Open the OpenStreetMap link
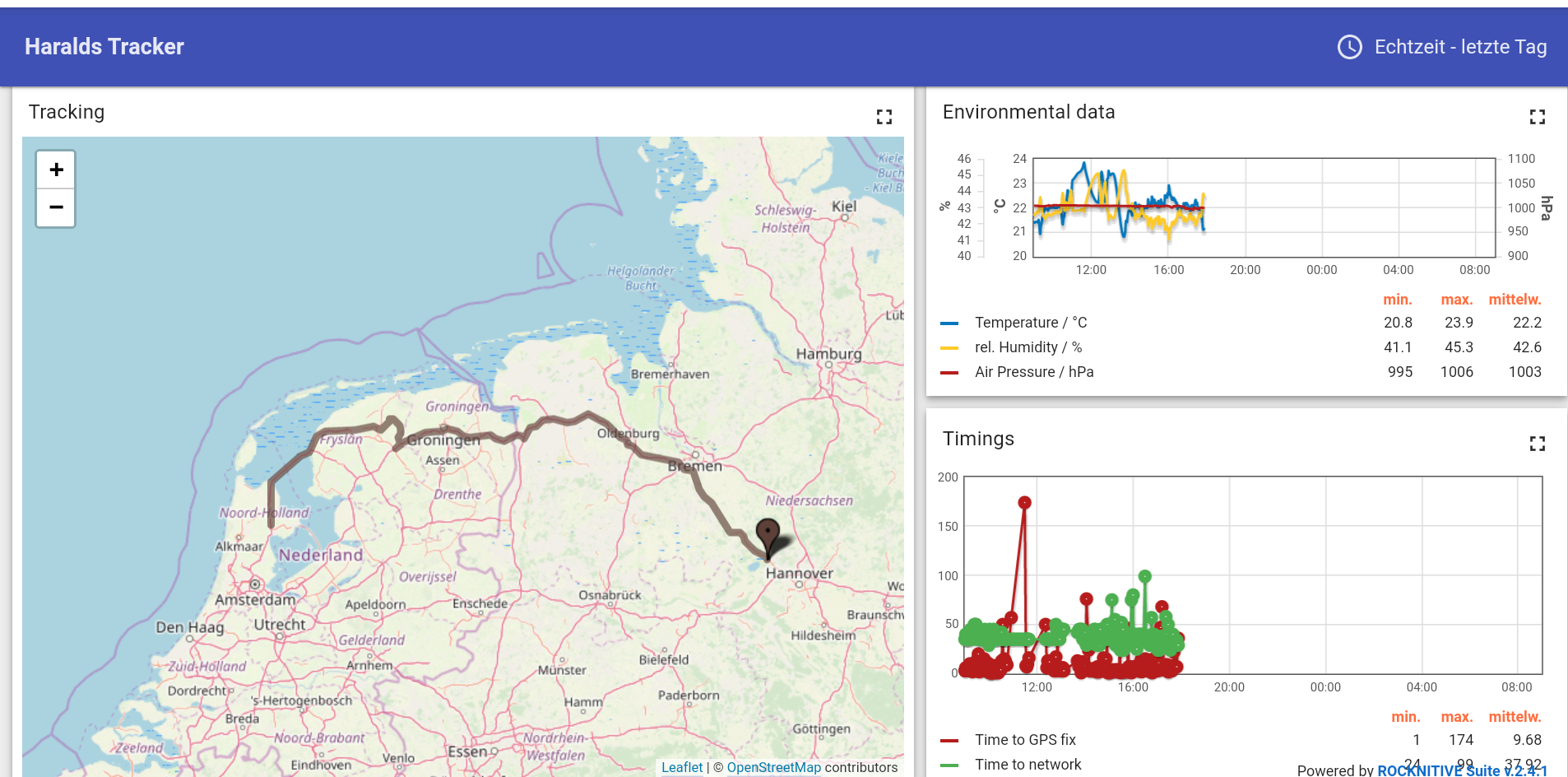Image resolution: width=1568 pixels, height=777 pixels. (x=773, y=767)
